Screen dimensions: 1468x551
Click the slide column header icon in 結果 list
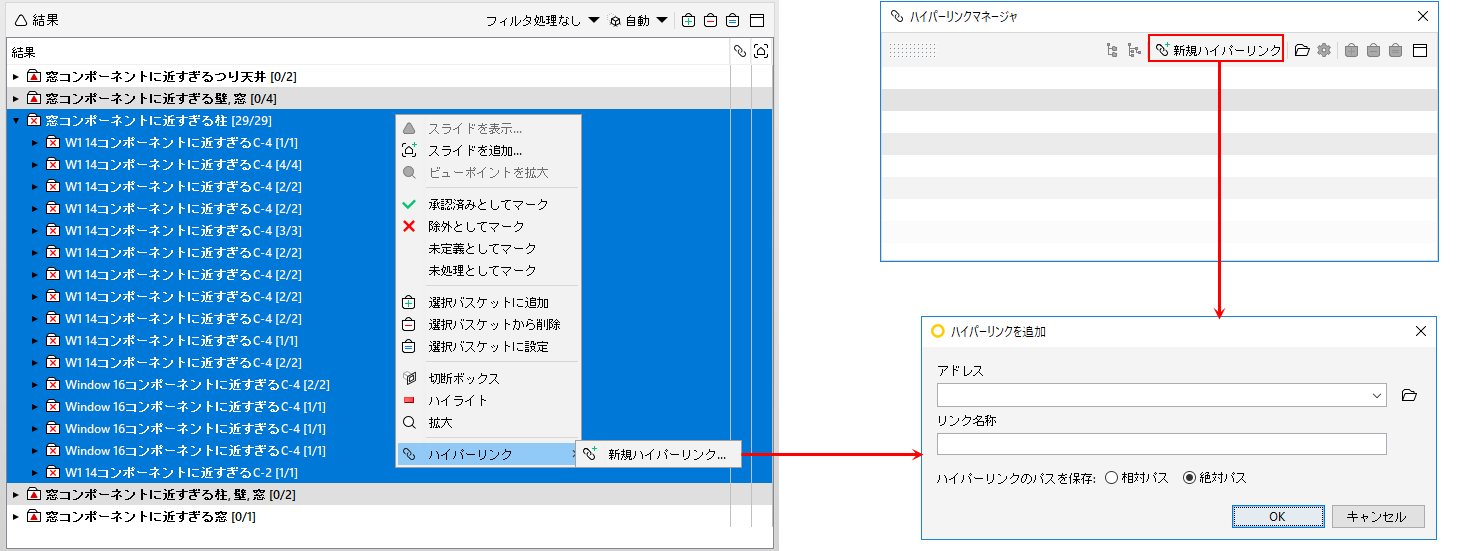(761, 51)
